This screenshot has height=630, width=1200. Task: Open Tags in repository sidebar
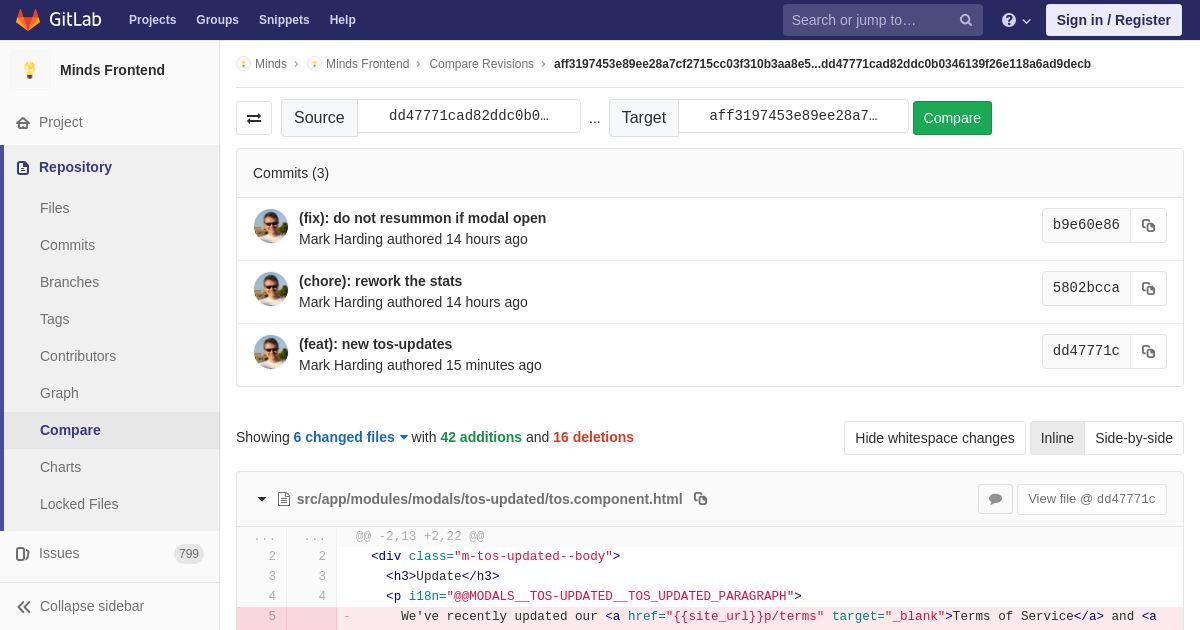click(x=55, y=319)
